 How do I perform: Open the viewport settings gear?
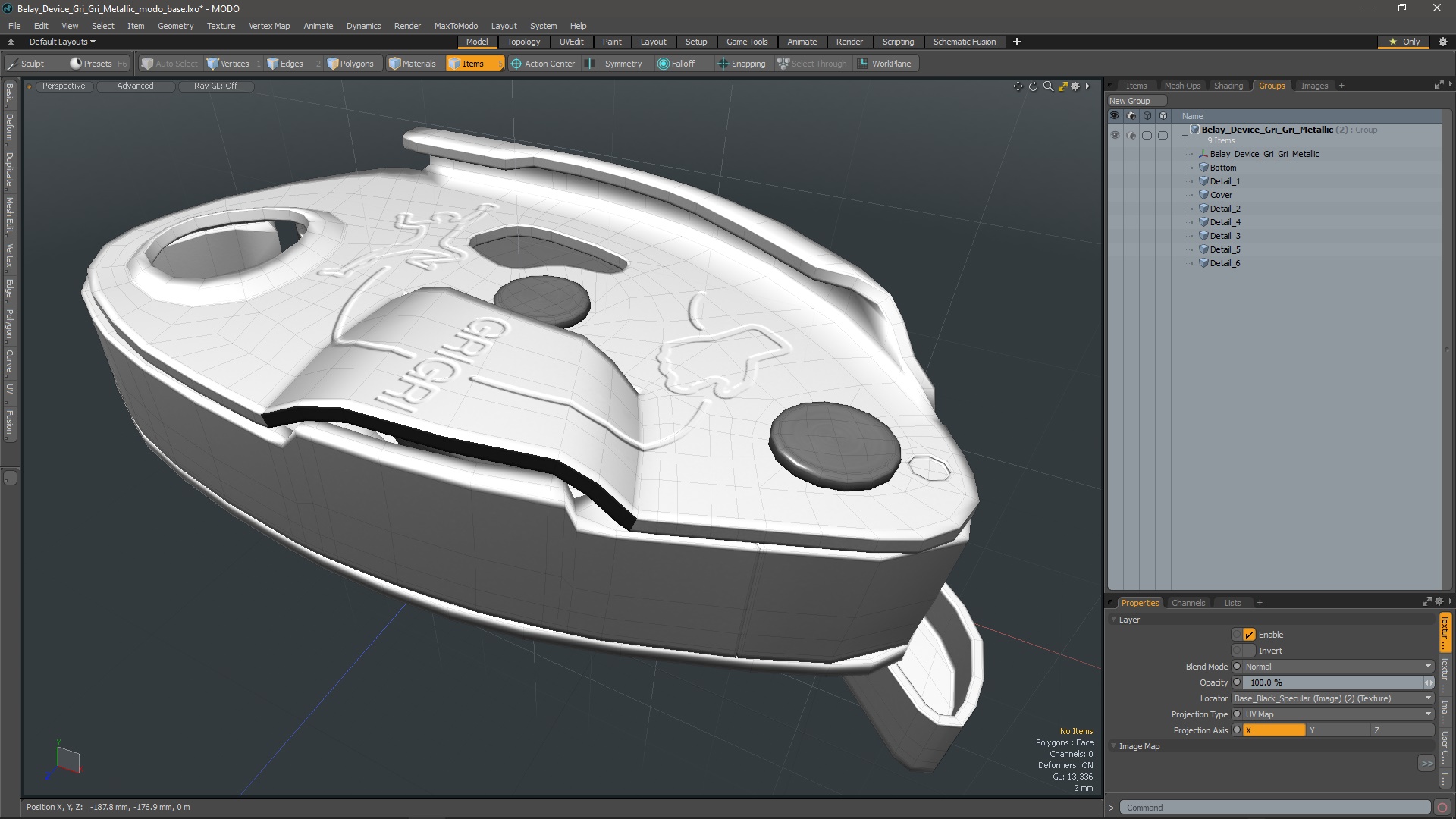tap(1075, 86)
